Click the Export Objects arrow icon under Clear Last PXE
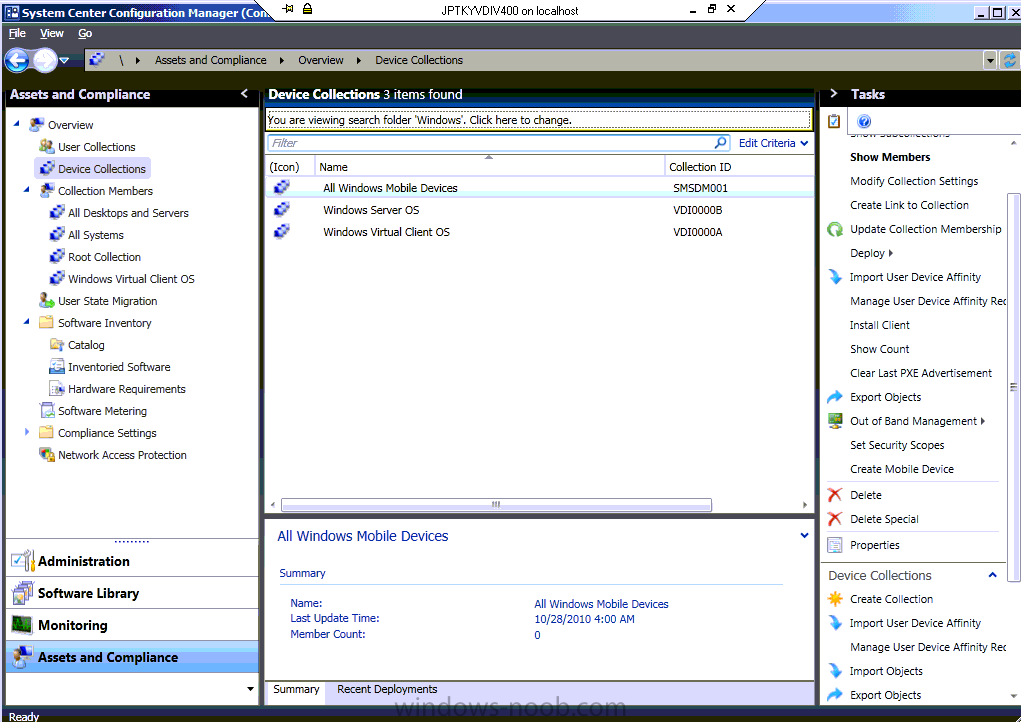This screenshot has width=1021, height=722. pos(835,396)
